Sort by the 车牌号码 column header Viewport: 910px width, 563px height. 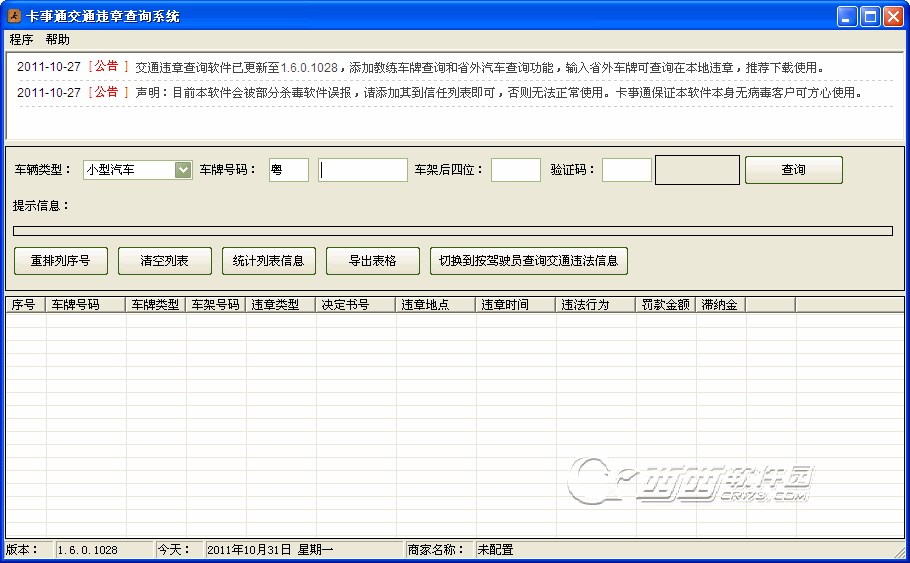86,305
